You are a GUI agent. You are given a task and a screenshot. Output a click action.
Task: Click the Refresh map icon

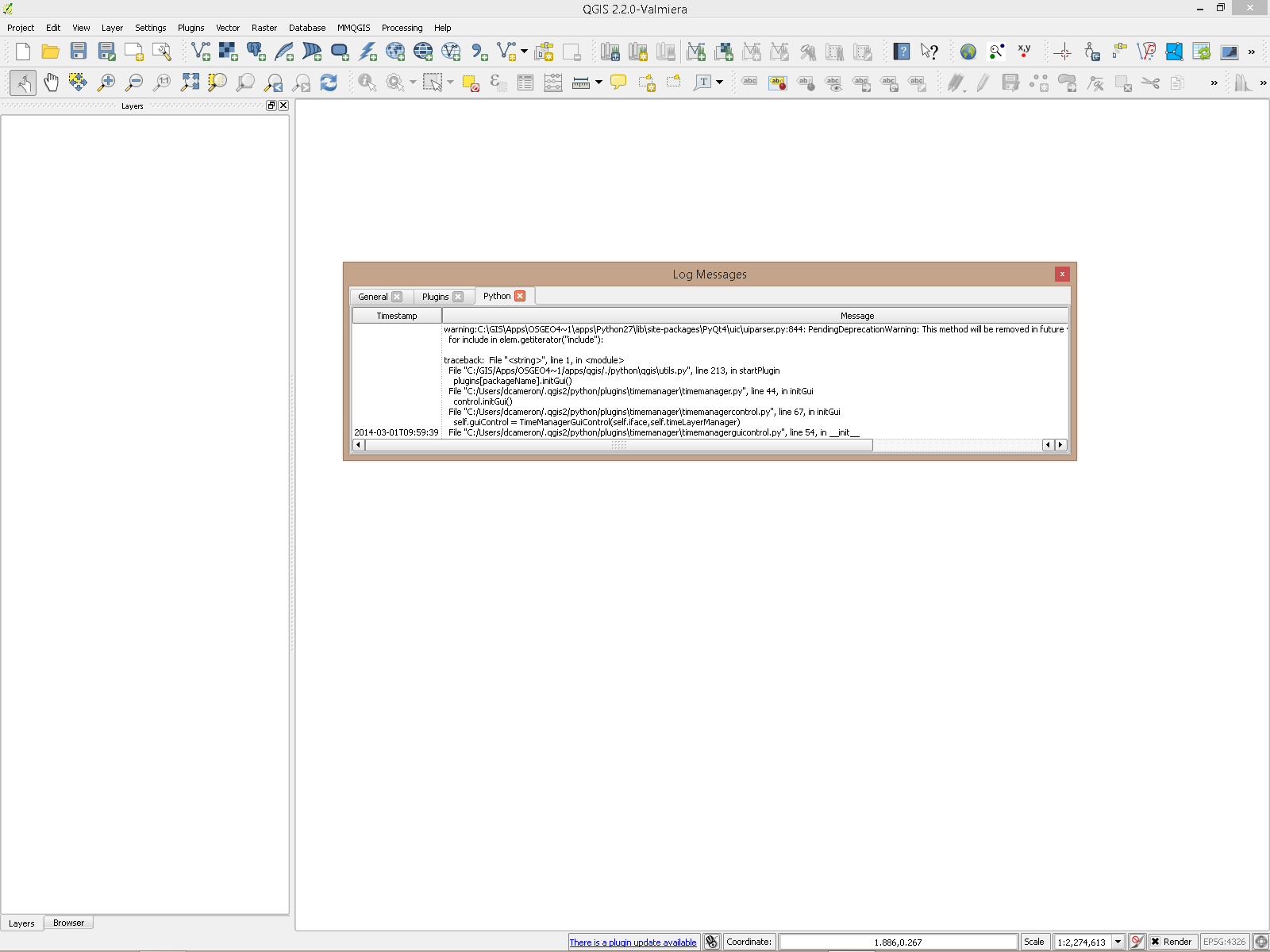pos(329,83)
